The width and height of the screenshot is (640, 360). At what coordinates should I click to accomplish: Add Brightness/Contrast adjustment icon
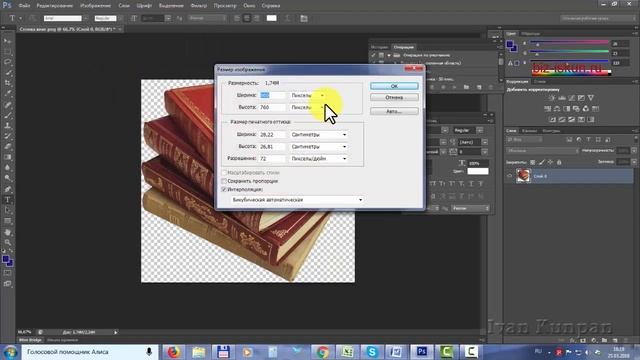552,98
